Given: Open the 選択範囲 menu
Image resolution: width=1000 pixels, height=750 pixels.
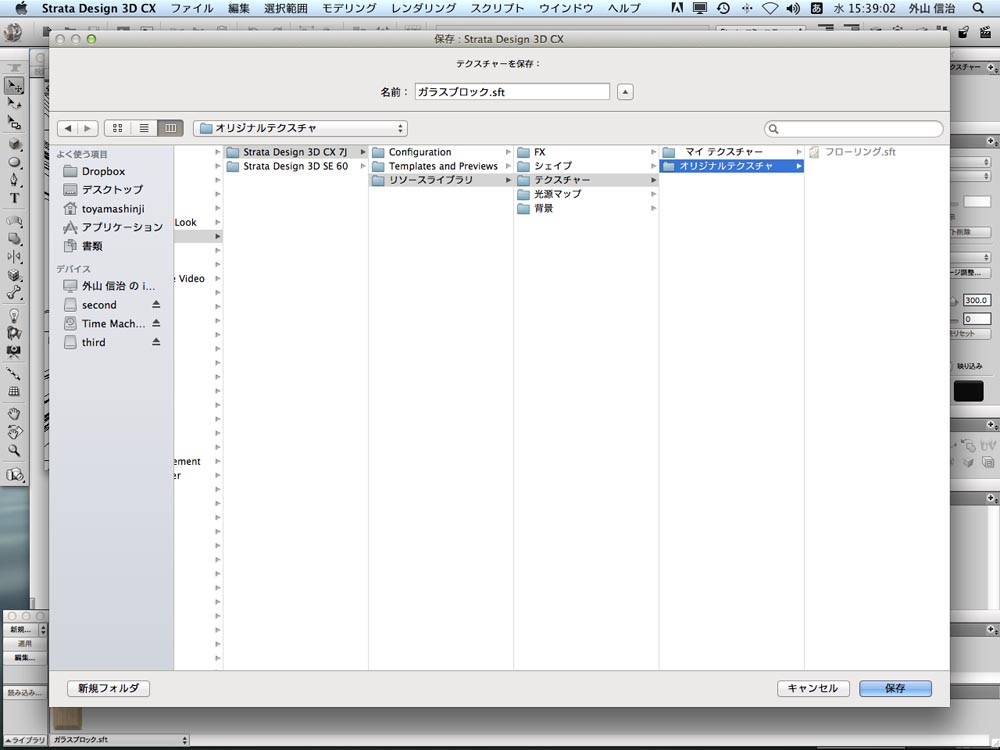Looking at the screenshot, I should pyautogui.click(x=286, y=8).
